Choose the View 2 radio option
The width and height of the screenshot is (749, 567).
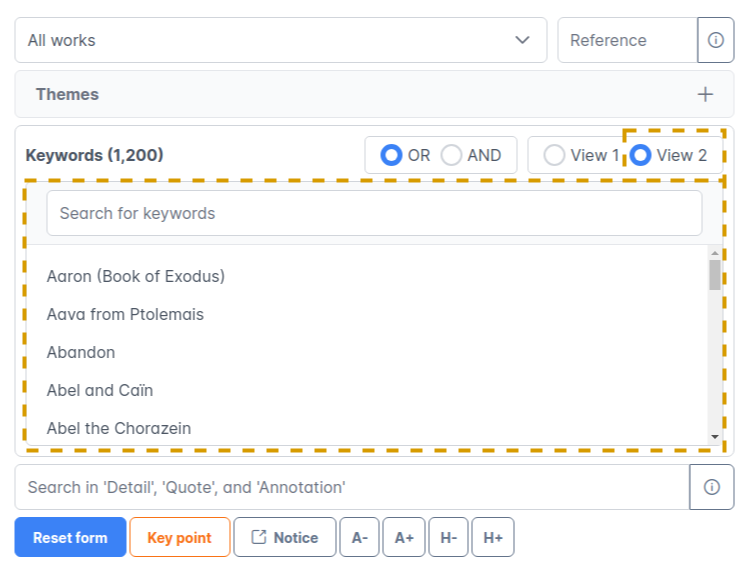[640, 155]
